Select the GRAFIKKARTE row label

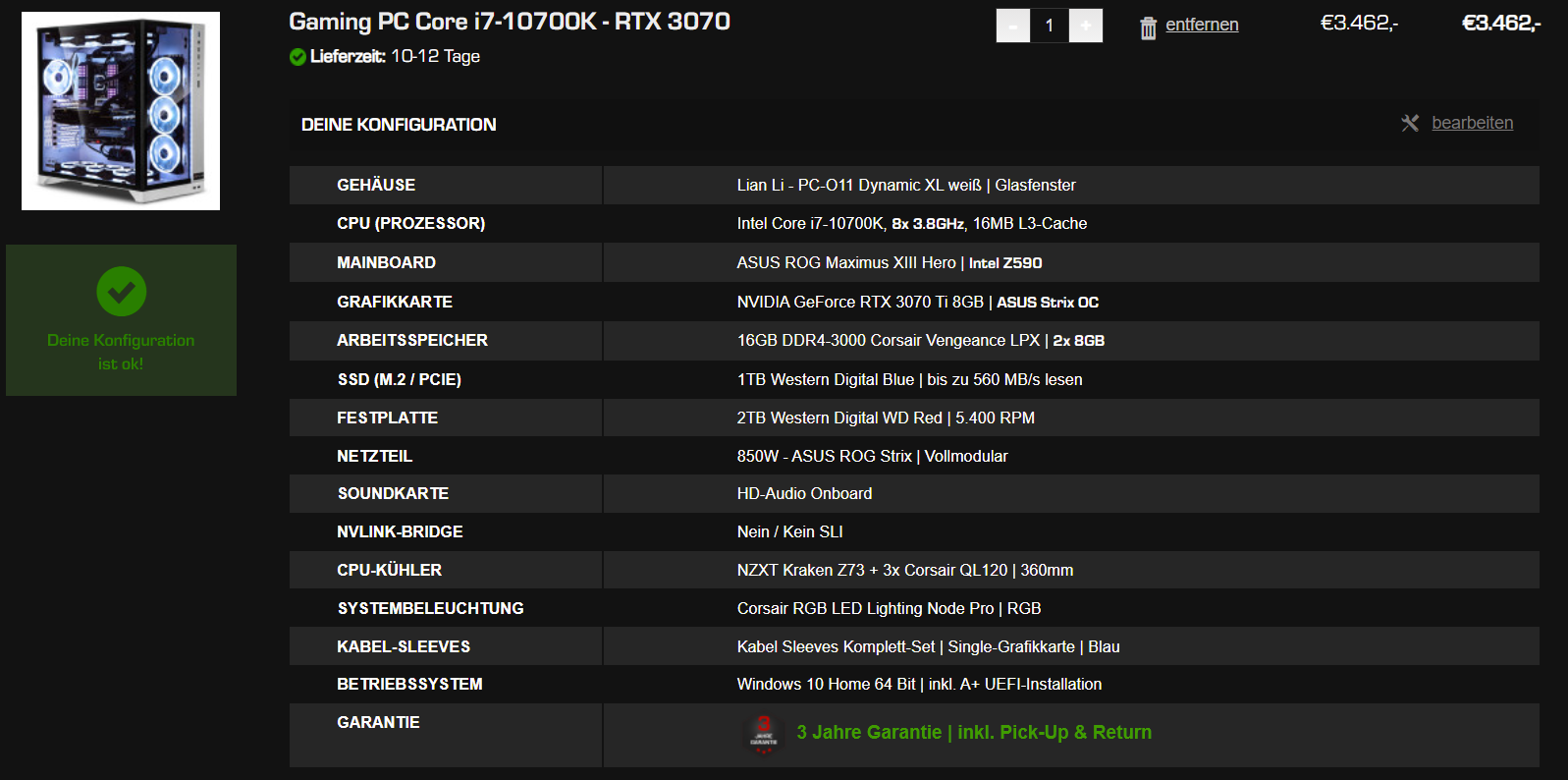395,302
